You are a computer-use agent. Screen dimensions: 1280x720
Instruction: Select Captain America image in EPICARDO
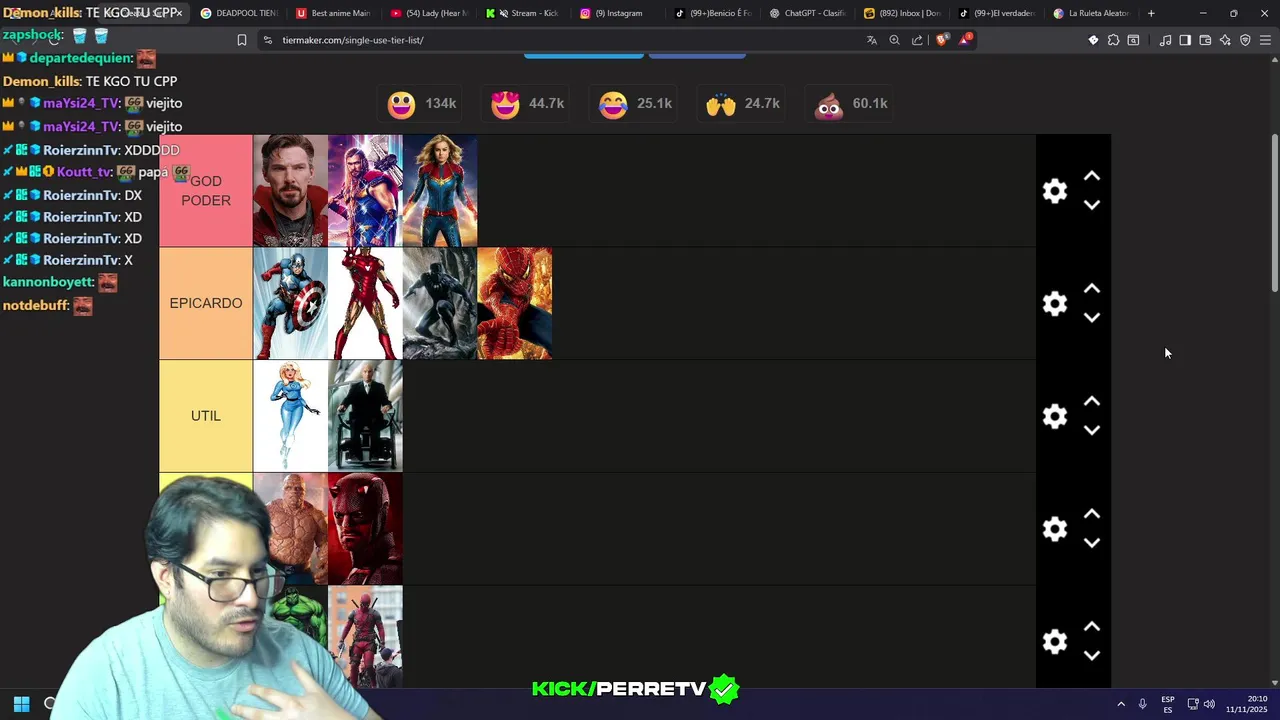pos(290,303)
